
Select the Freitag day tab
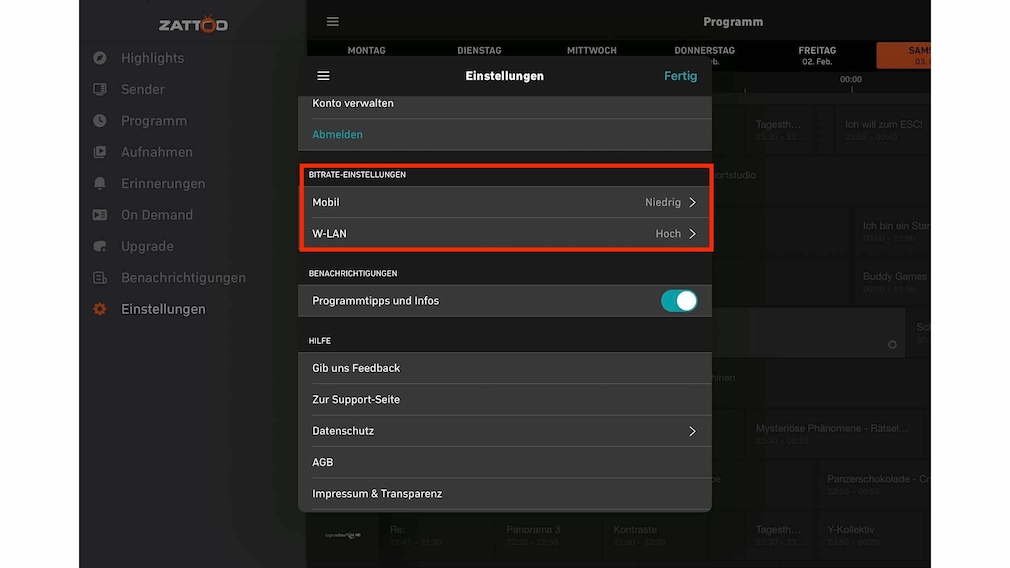[x=816, y=55]
